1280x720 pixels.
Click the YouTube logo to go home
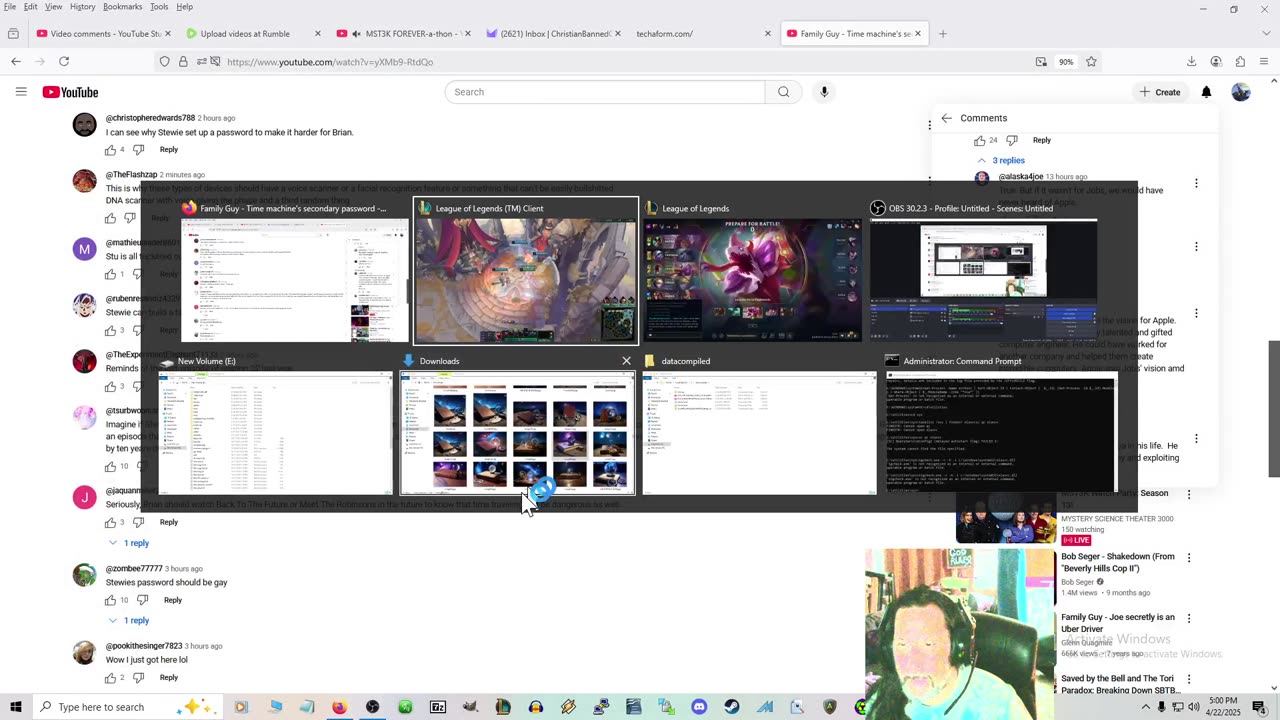[70, 92]
